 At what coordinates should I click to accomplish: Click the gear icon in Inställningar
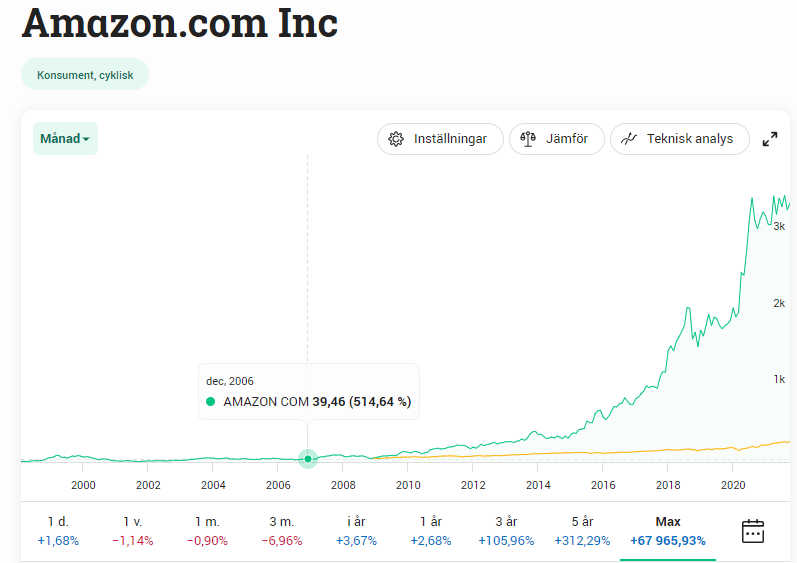click(396, 139)
